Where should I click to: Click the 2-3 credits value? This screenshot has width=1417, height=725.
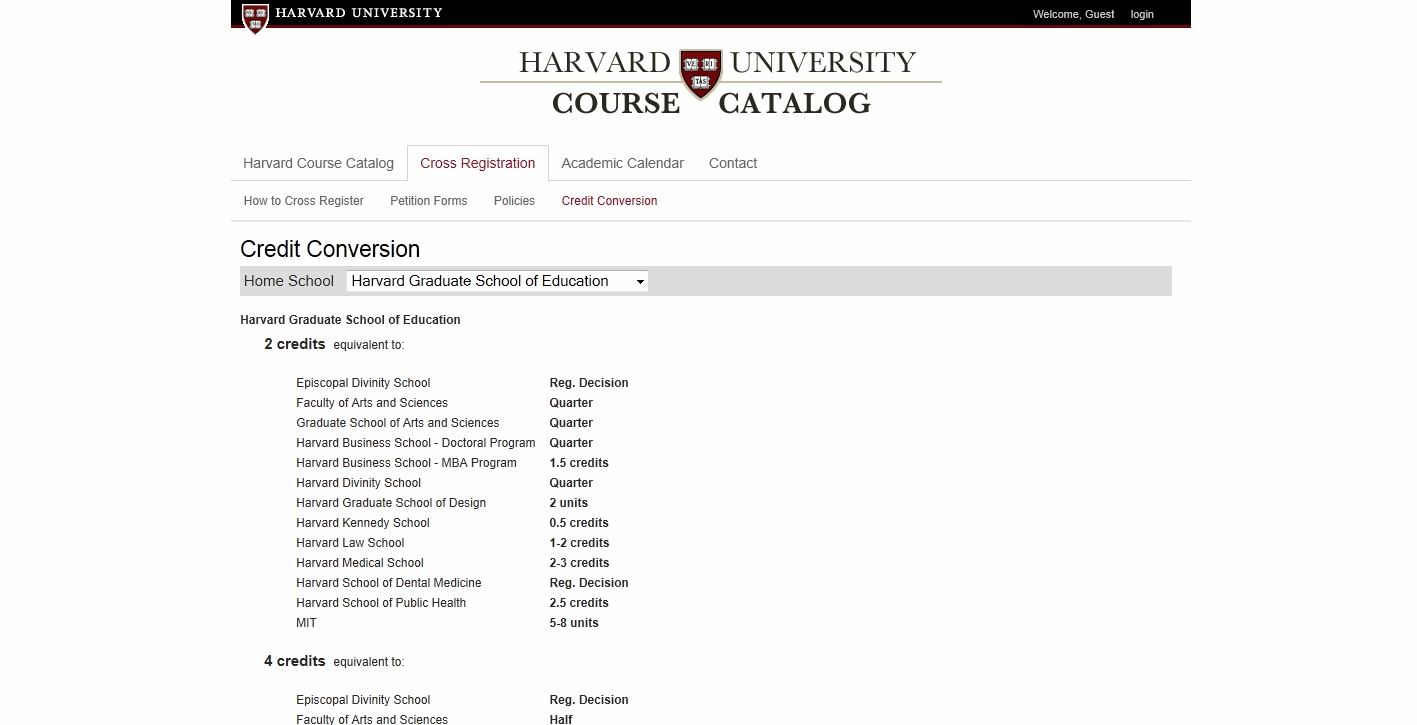point(579,563)
